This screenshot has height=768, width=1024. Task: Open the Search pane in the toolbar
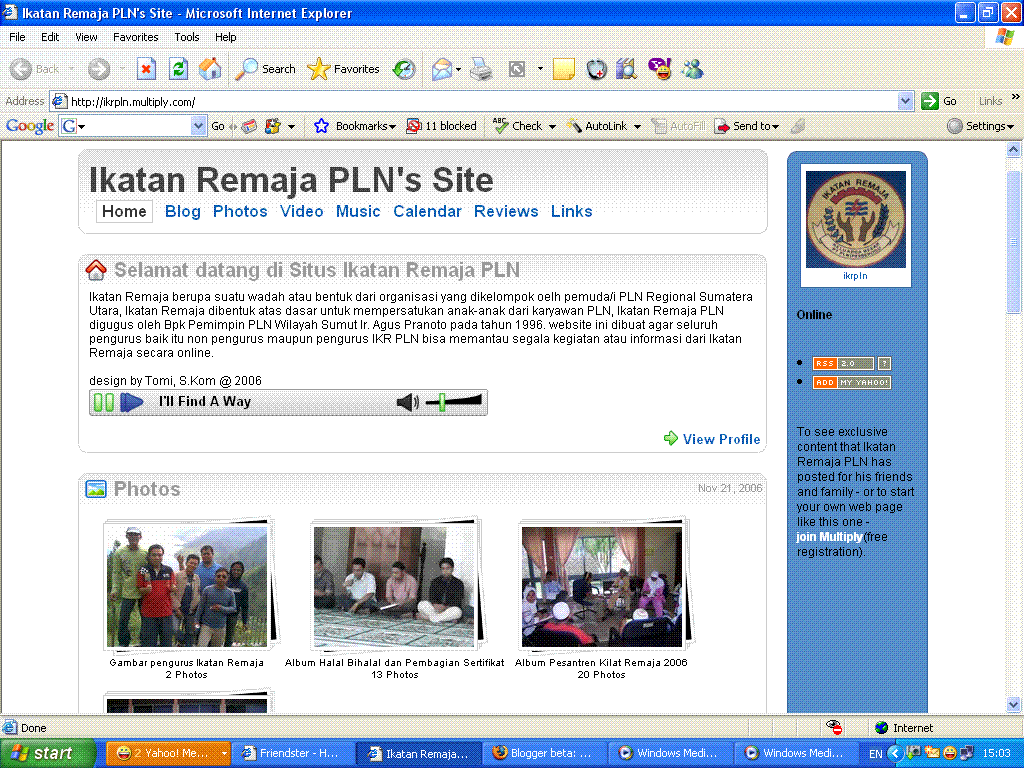tap(265, 69)
